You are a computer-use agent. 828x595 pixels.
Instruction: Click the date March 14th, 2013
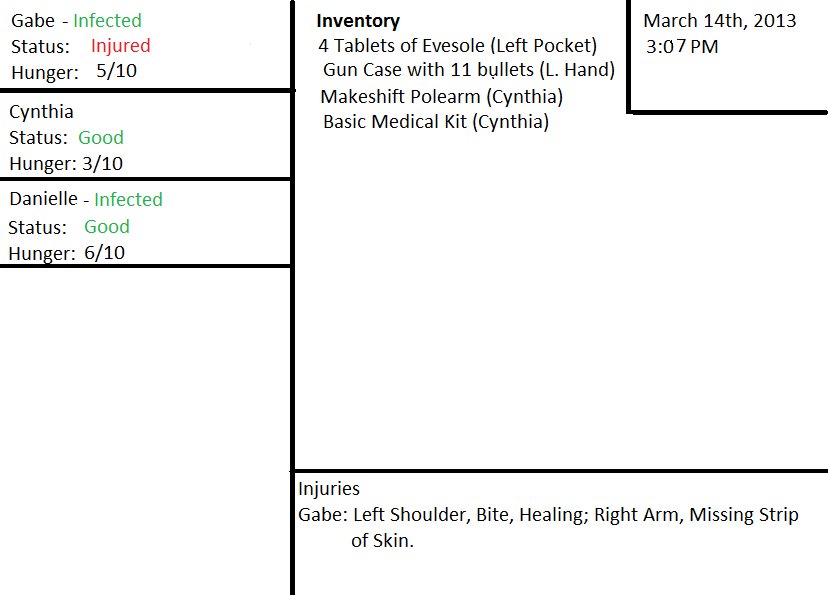tap(720, 21)
